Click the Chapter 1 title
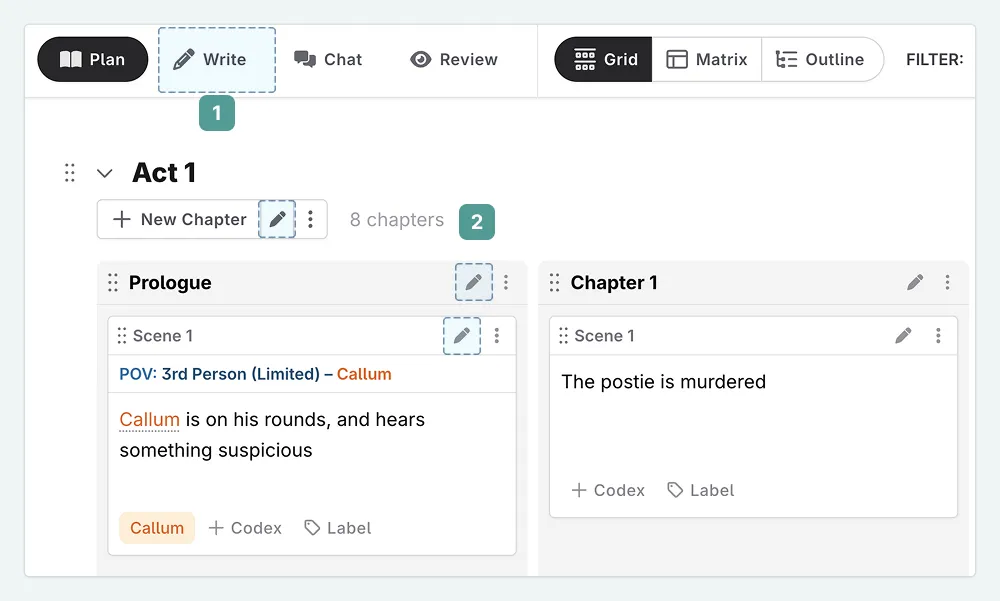The height and width of the screenshot is (601, 1000). click(614, 283)
